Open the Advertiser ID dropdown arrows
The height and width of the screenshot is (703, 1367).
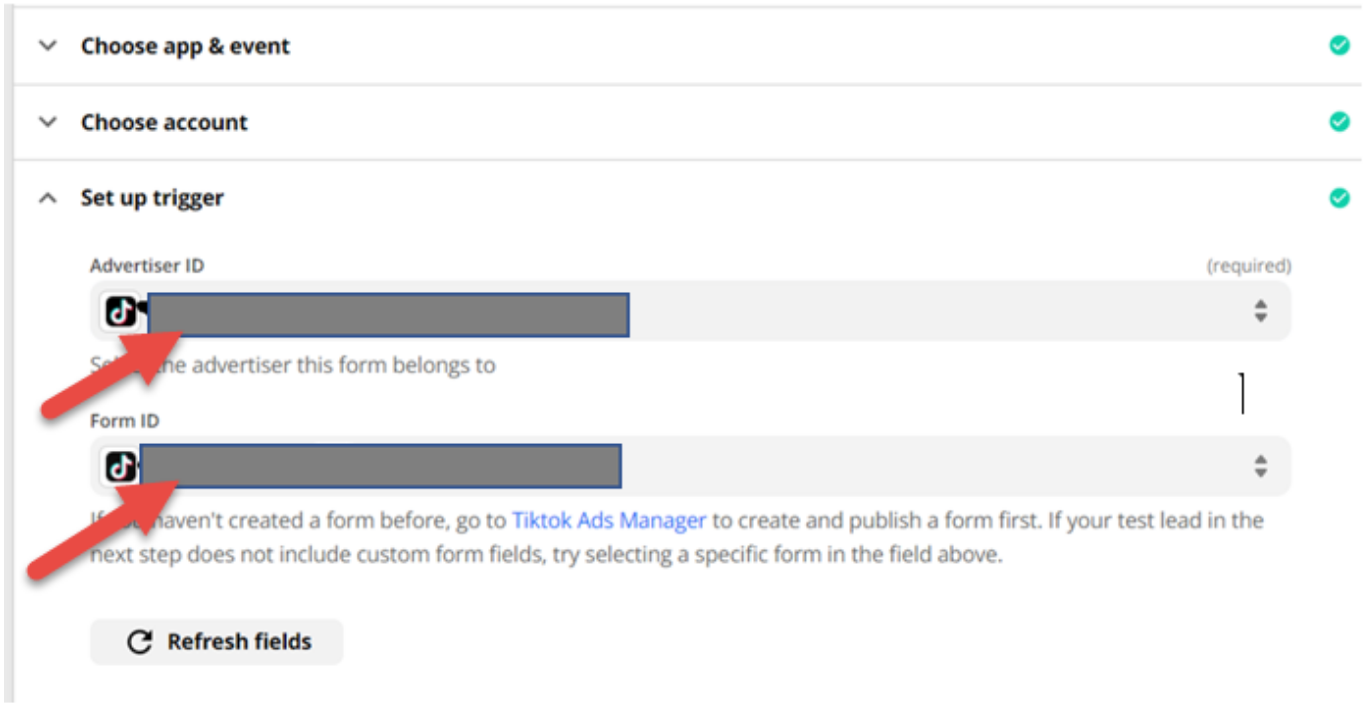1261,311
